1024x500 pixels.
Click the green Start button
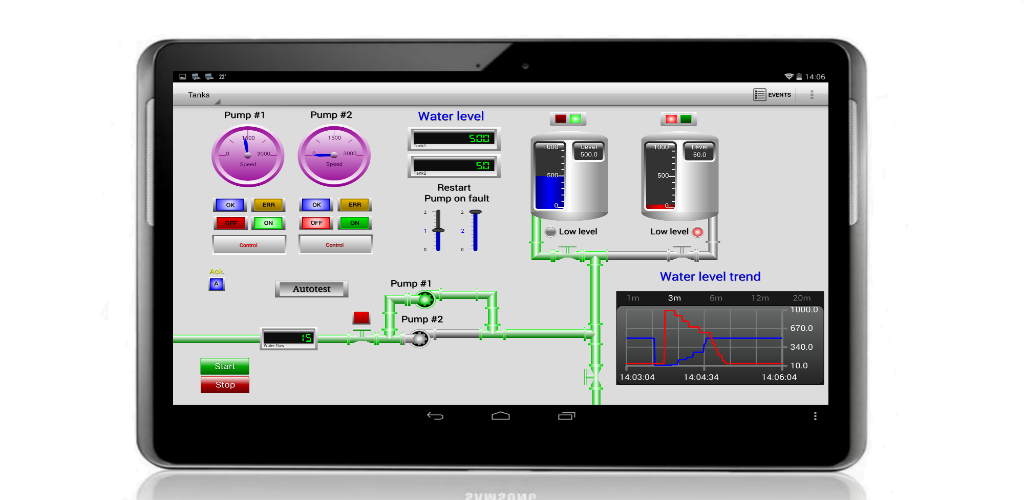click(x=225, y=367)
